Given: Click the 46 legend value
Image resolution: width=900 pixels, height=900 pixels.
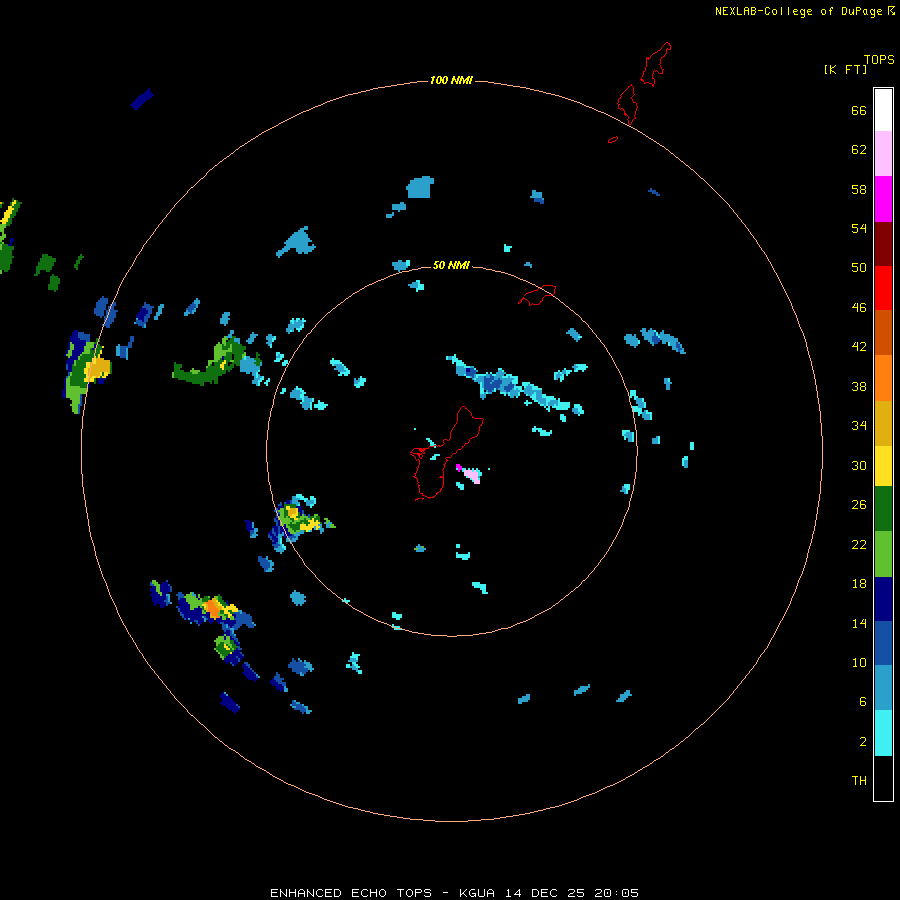Looking at the screenshot, I should click(x=859, y=308).
